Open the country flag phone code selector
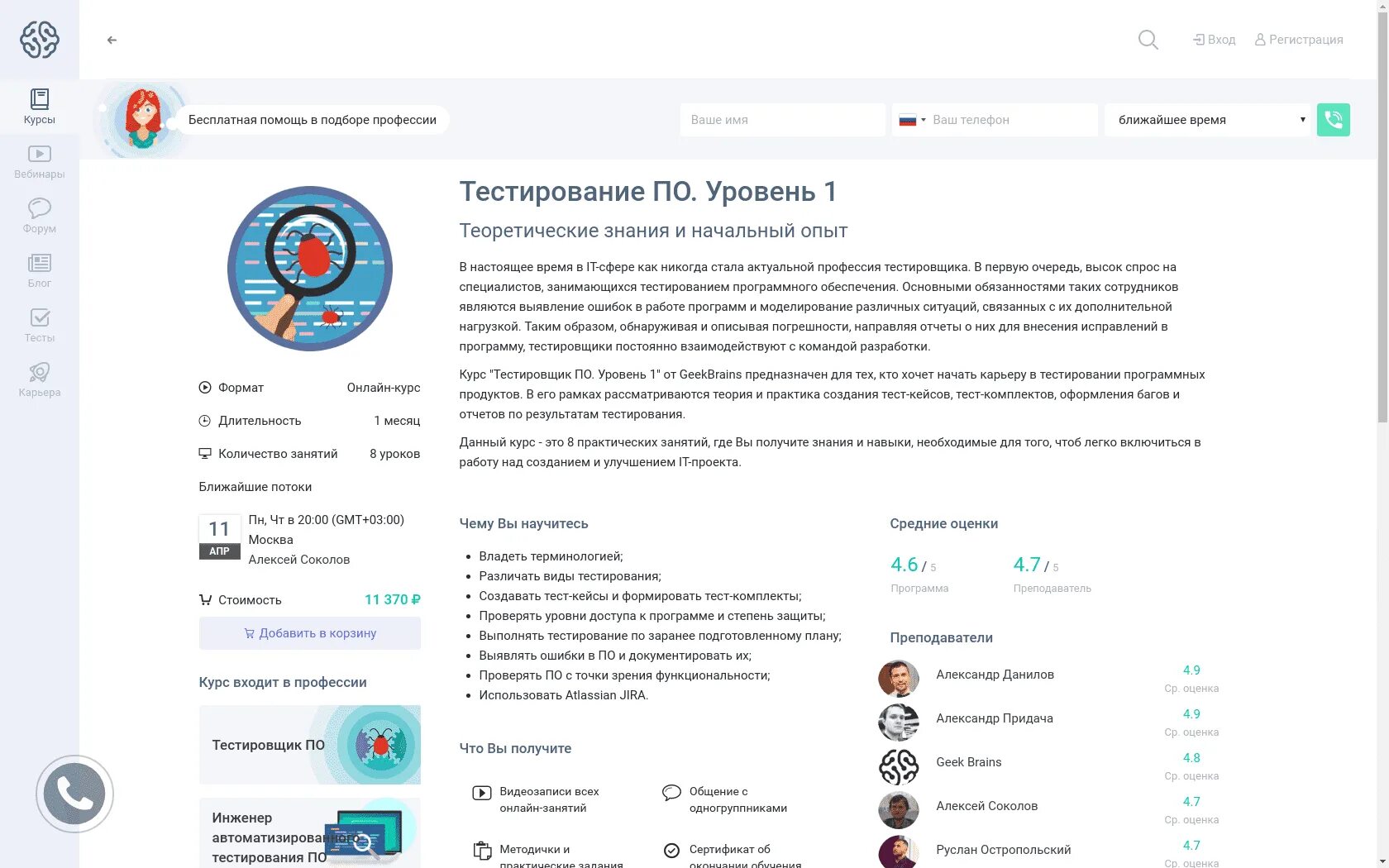 (912, 120)
